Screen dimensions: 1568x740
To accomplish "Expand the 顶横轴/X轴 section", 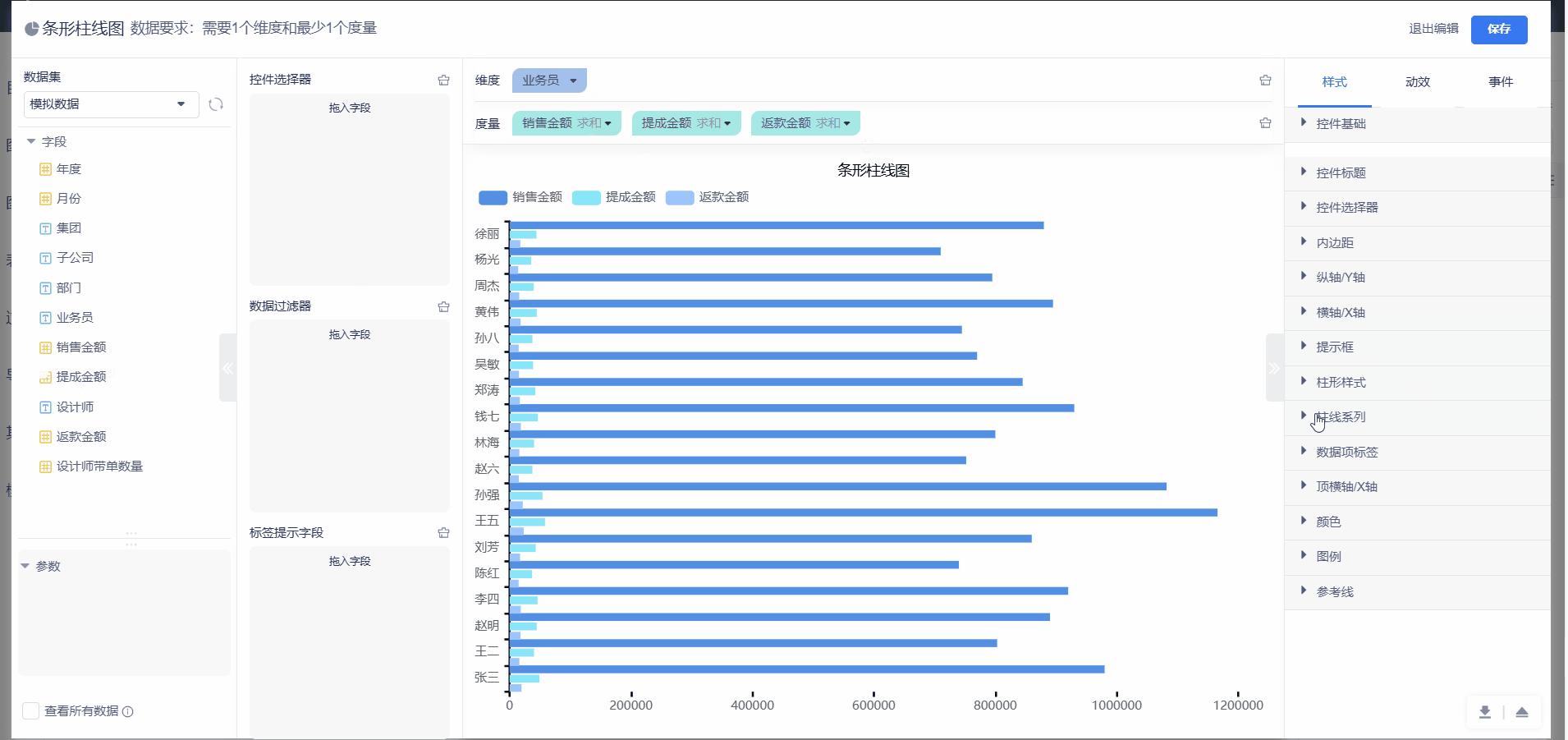I will 1417,487.
